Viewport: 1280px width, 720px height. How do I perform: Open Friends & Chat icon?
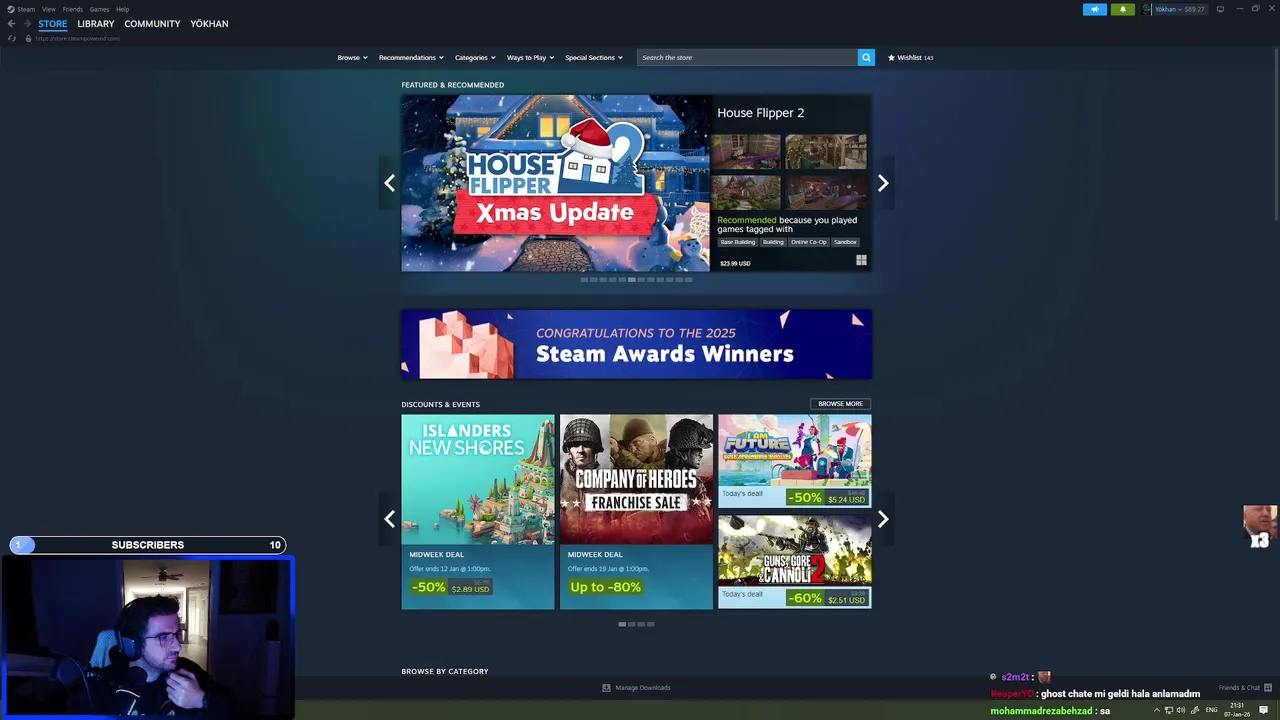coord(1268,688)
